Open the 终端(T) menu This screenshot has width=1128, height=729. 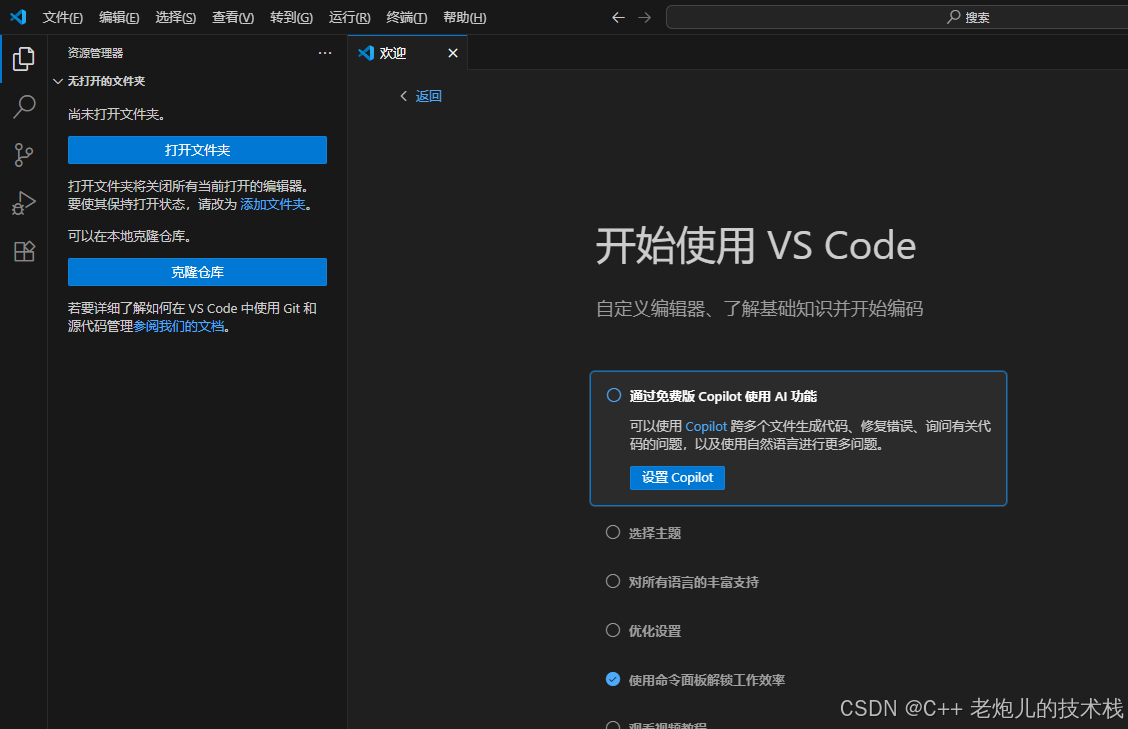[x=406, y=17]
